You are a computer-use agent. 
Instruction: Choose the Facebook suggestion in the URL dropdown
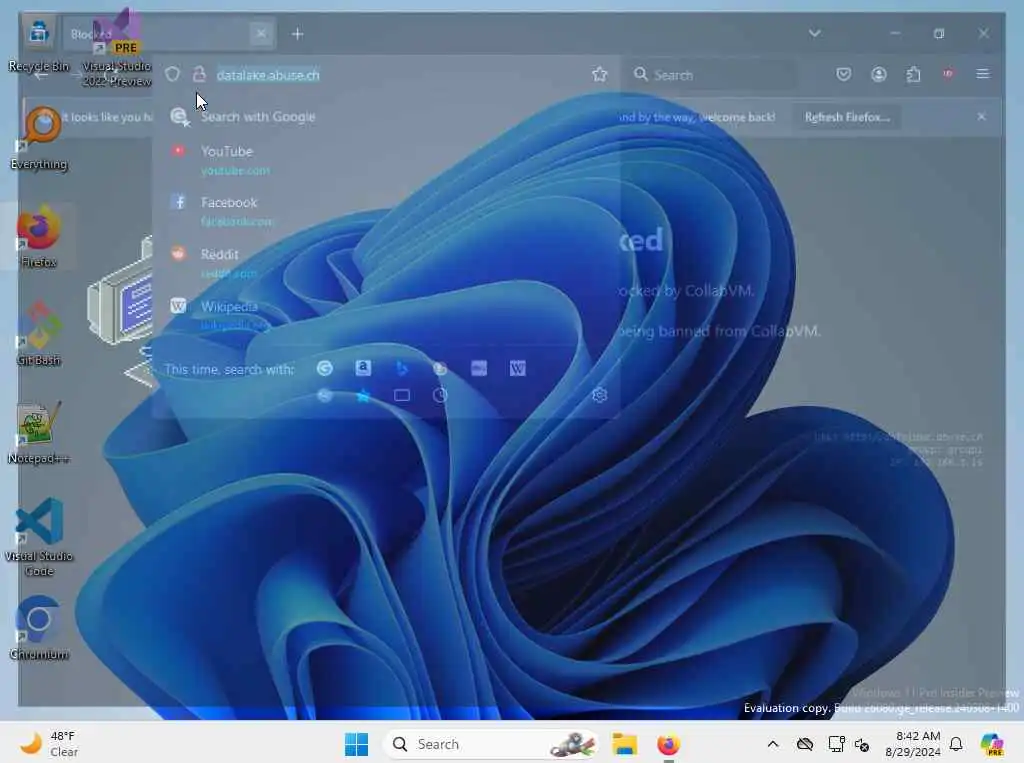pyautogui.click(x=385, y=212)
